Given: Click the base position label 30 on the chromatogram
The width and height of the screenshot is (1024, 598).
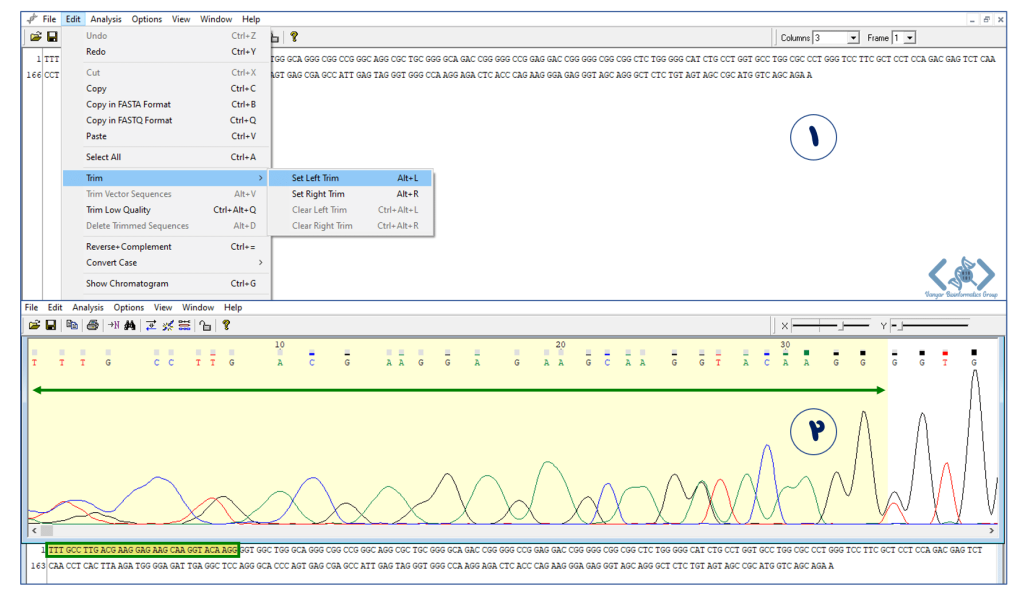Looking at the screenshot, I should [x=785, y=344].
